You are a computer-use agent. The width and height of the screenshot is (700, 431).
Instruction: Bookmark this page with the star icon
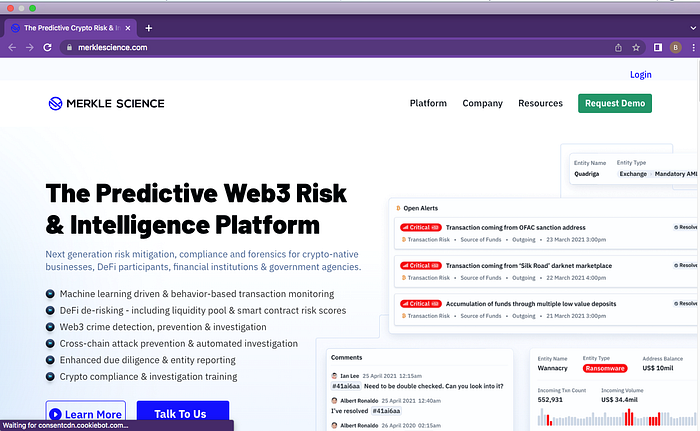636,47
